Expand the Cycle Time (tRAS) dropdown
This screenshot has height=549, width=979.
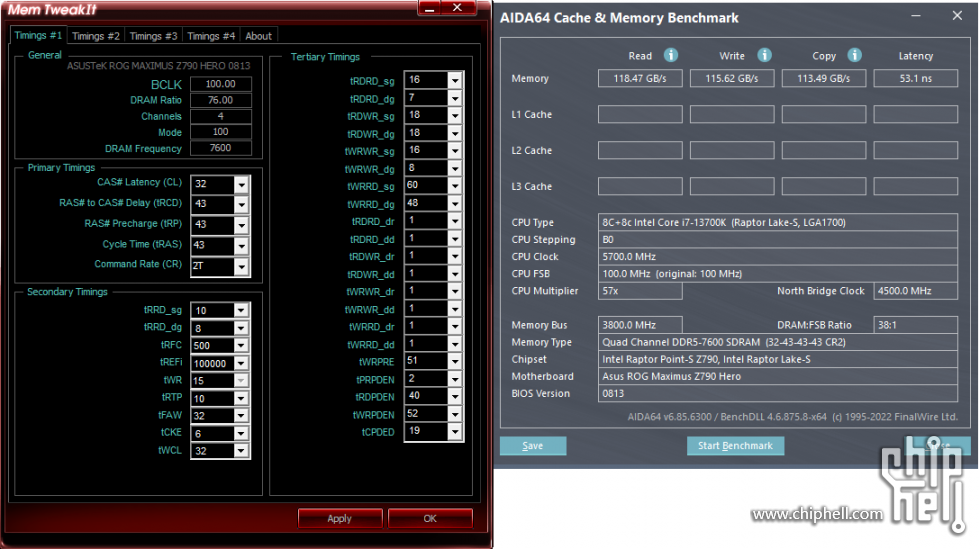click(x=241, y=245)
